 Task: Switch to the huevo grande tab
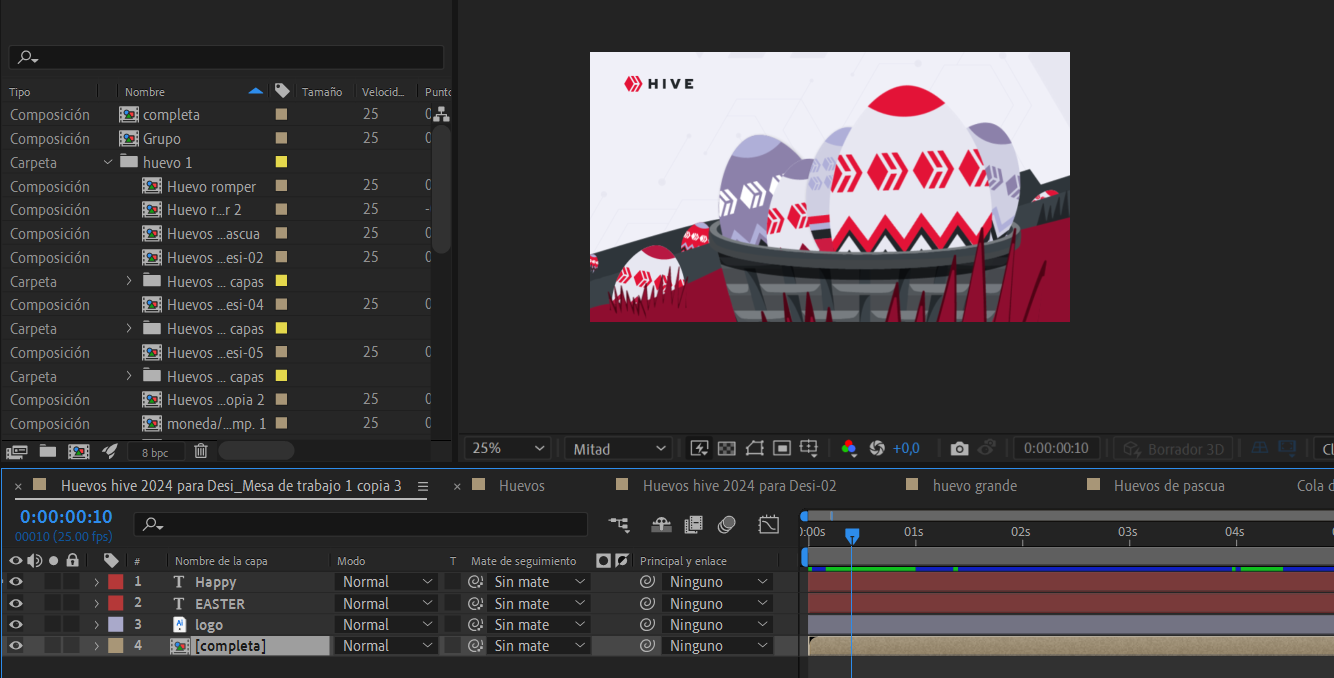(x=974, y=486)
